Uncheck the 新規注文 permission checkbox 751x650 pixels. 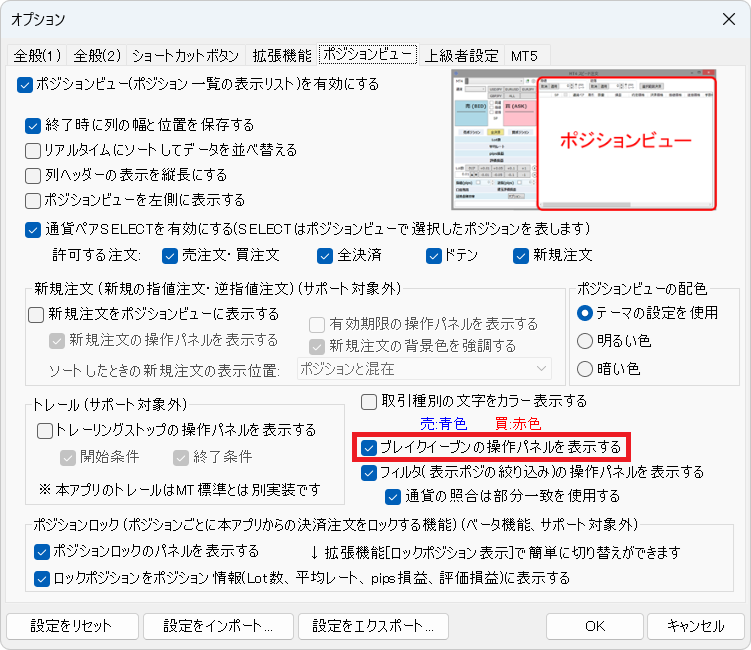click(521, 256)
